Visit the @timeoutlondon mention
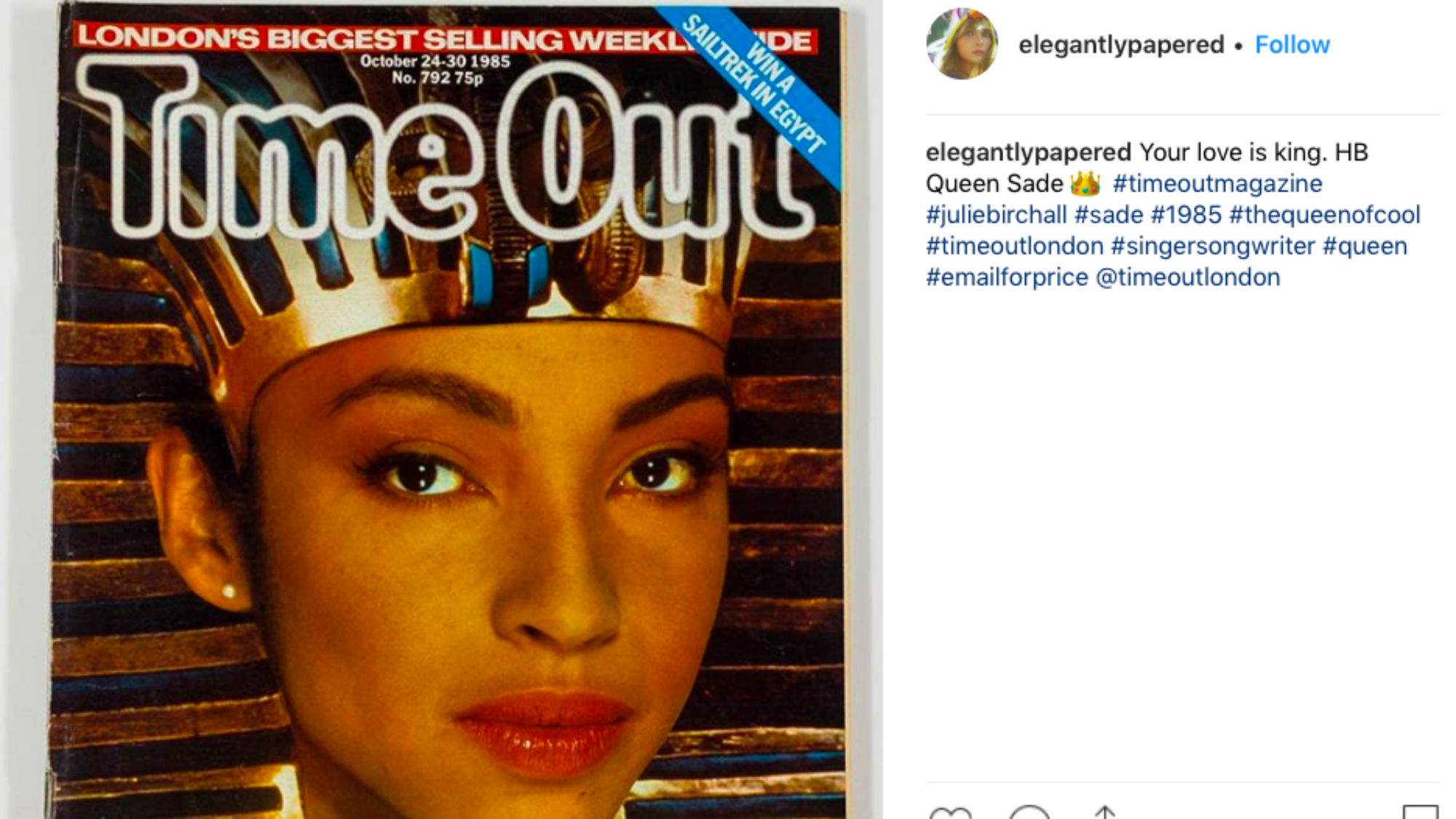The width and height of the screenshot is (1456, 819). pyautogui.click(x=1188, y=277)
